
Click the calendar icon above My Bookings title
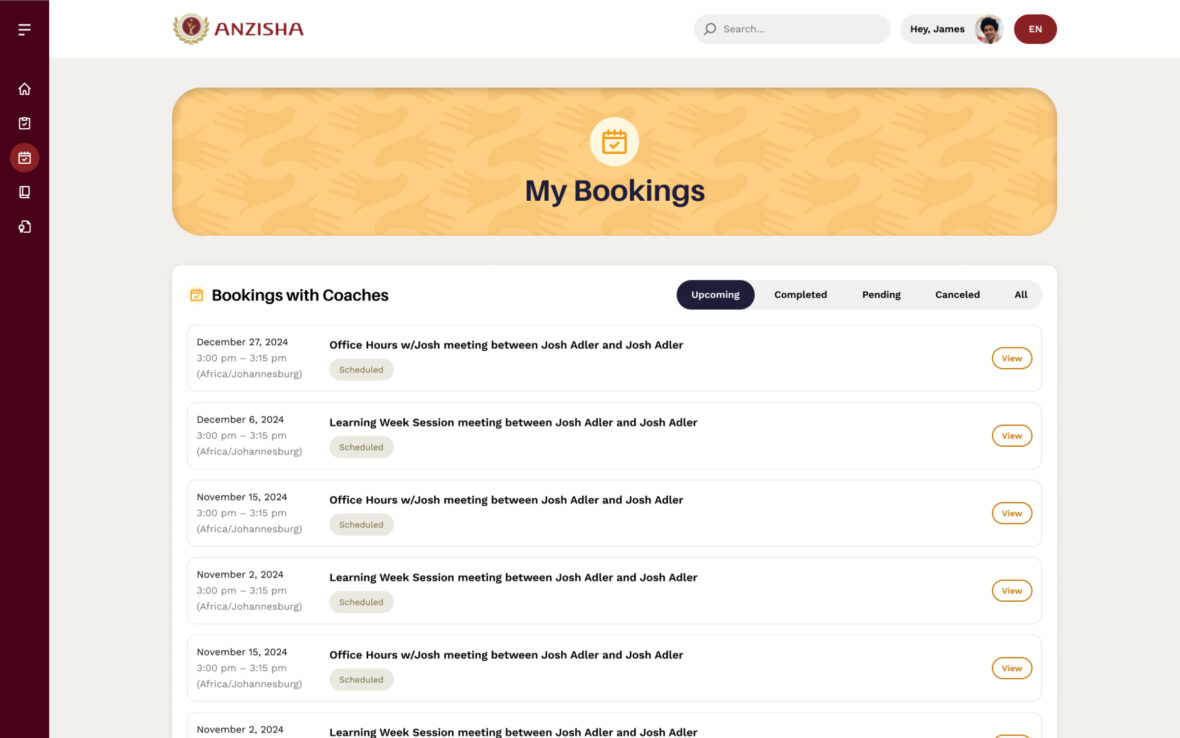coord(614,141)
